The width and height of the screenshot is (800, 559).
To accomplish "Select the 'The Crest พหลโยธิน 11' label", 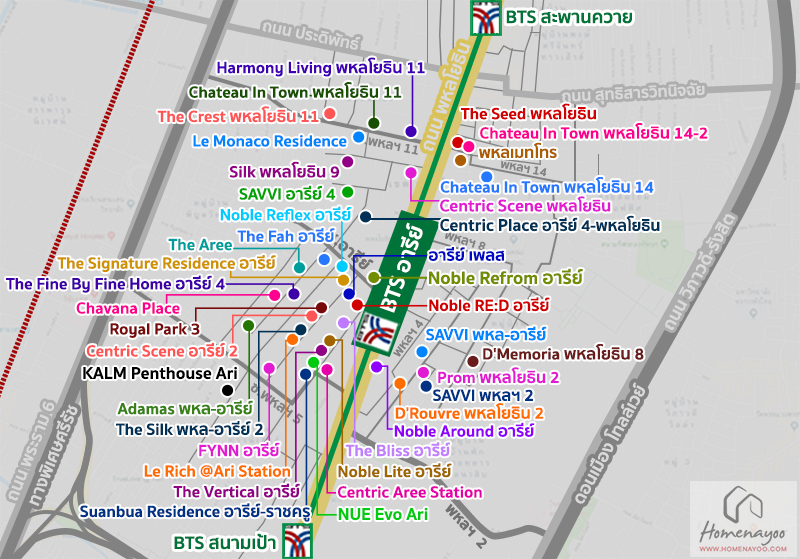I will (x=238, y=117).
